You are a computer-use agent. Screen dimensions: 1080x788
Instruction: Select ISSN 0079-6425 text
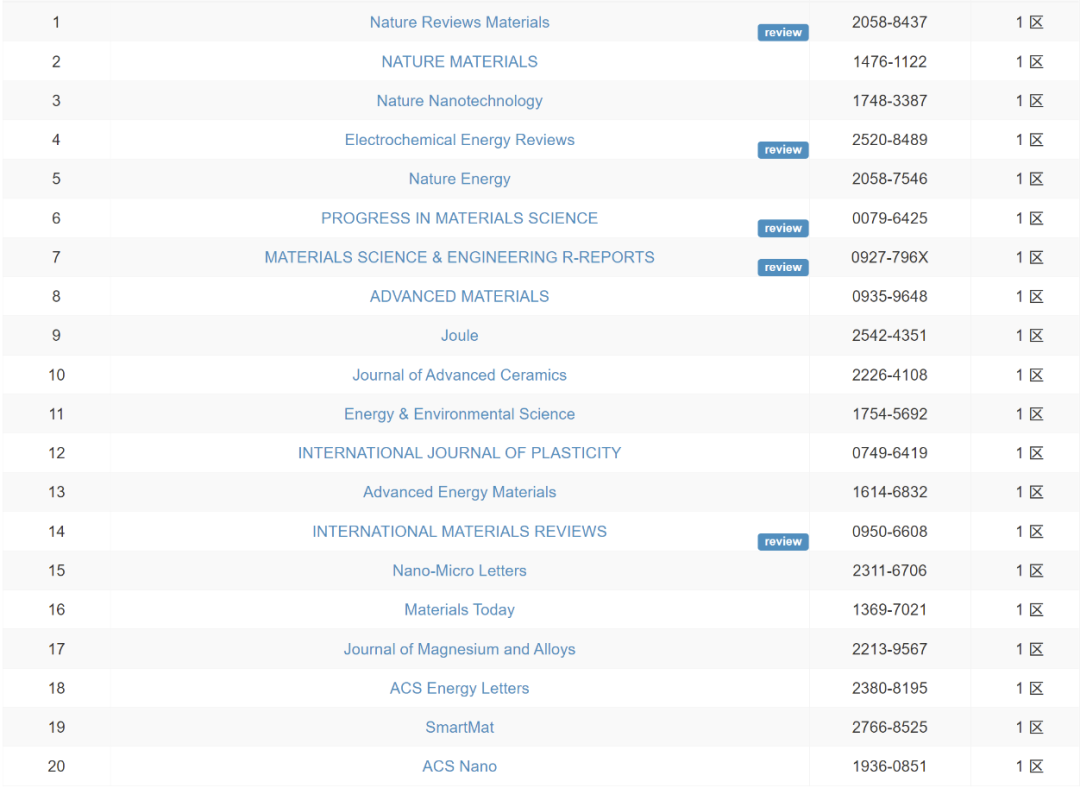click(x=889, y=218)
